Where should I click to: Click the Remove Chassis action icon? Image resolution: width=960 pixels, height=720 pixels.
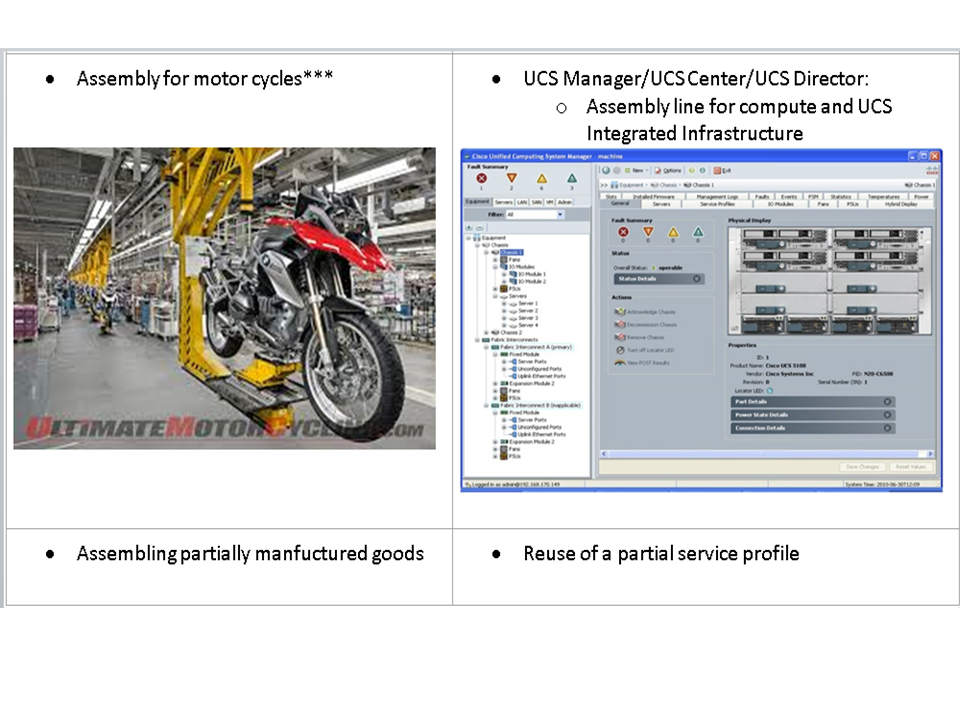point(619,337)
